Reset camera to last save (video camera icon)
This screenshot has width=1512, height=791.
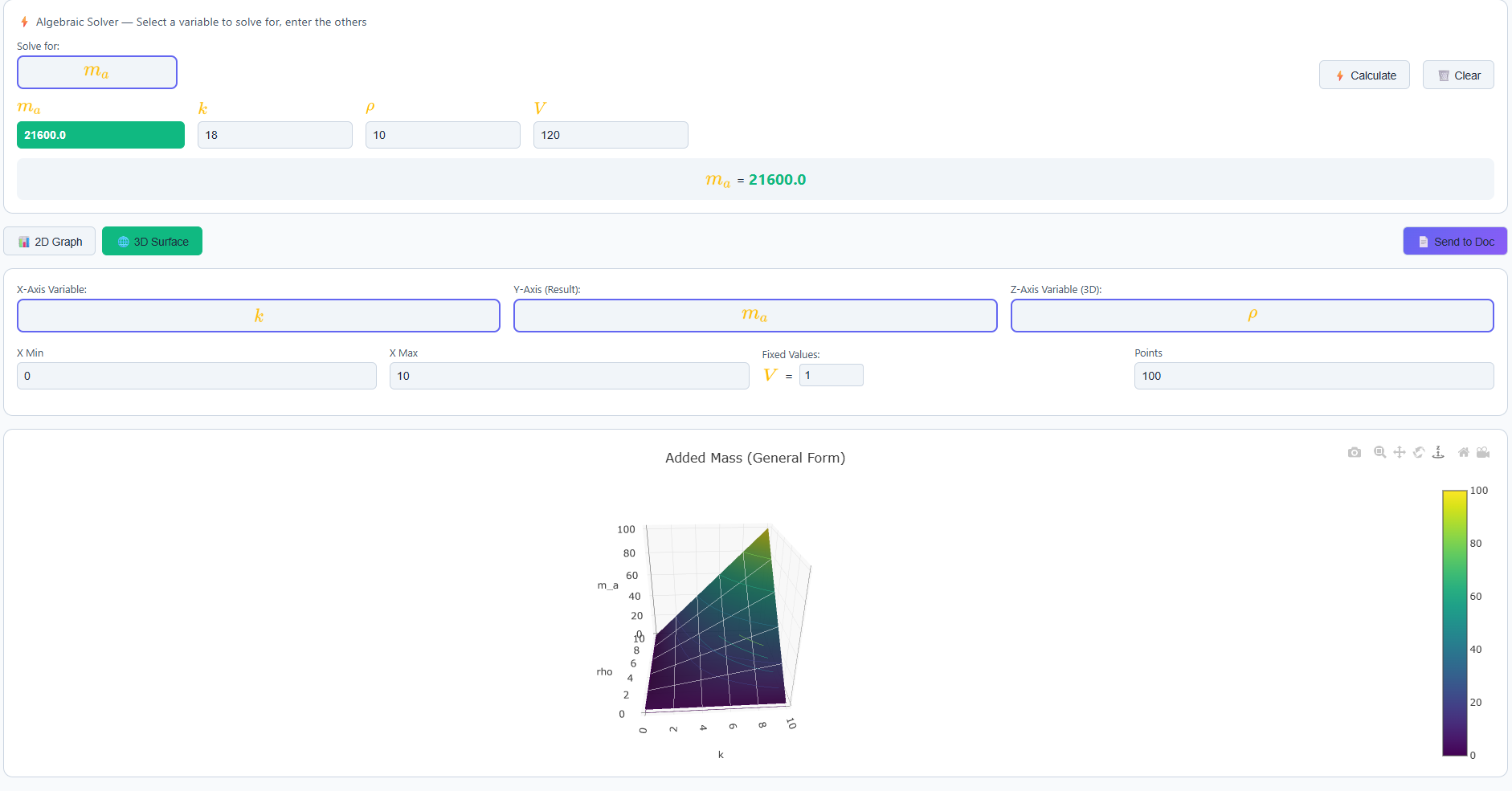point(1483,452)
